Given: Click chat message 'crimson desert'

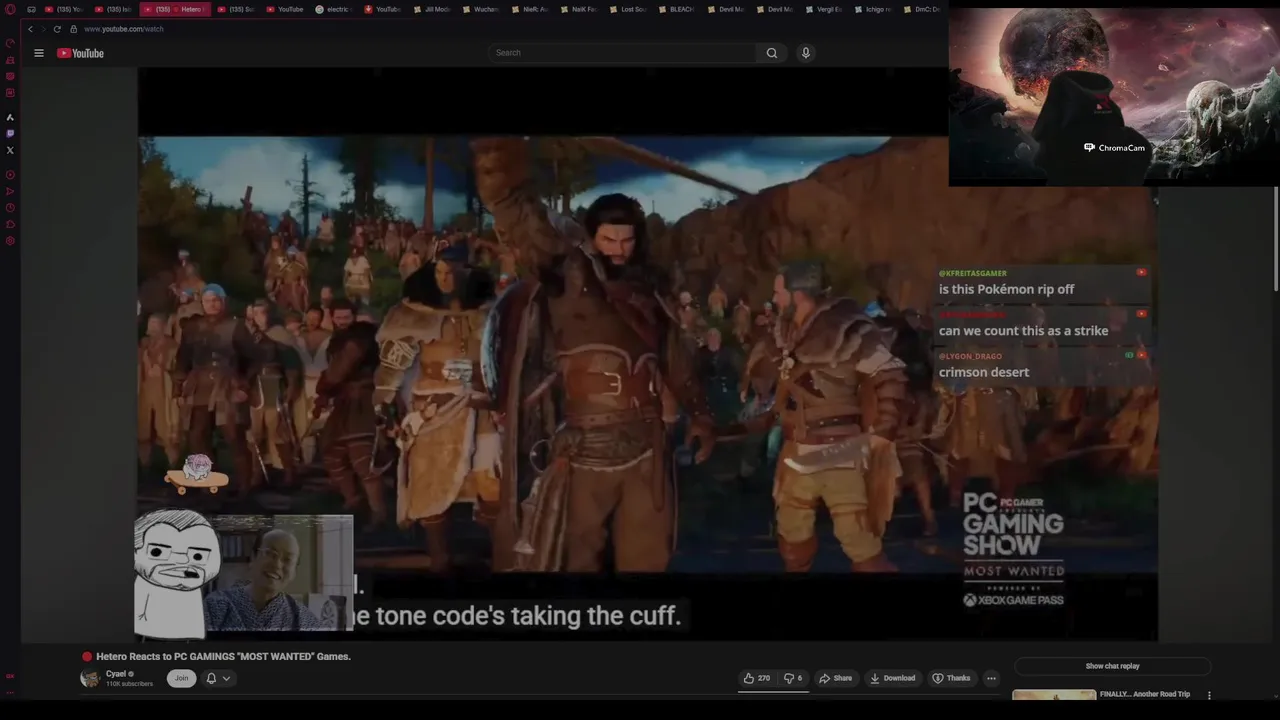Looking at the screenshot, I should (984, 372).
